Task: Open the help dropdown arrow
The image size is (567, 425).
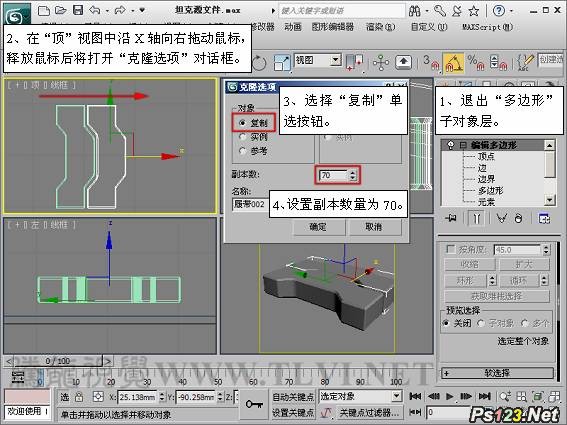Action: [511, 11]
